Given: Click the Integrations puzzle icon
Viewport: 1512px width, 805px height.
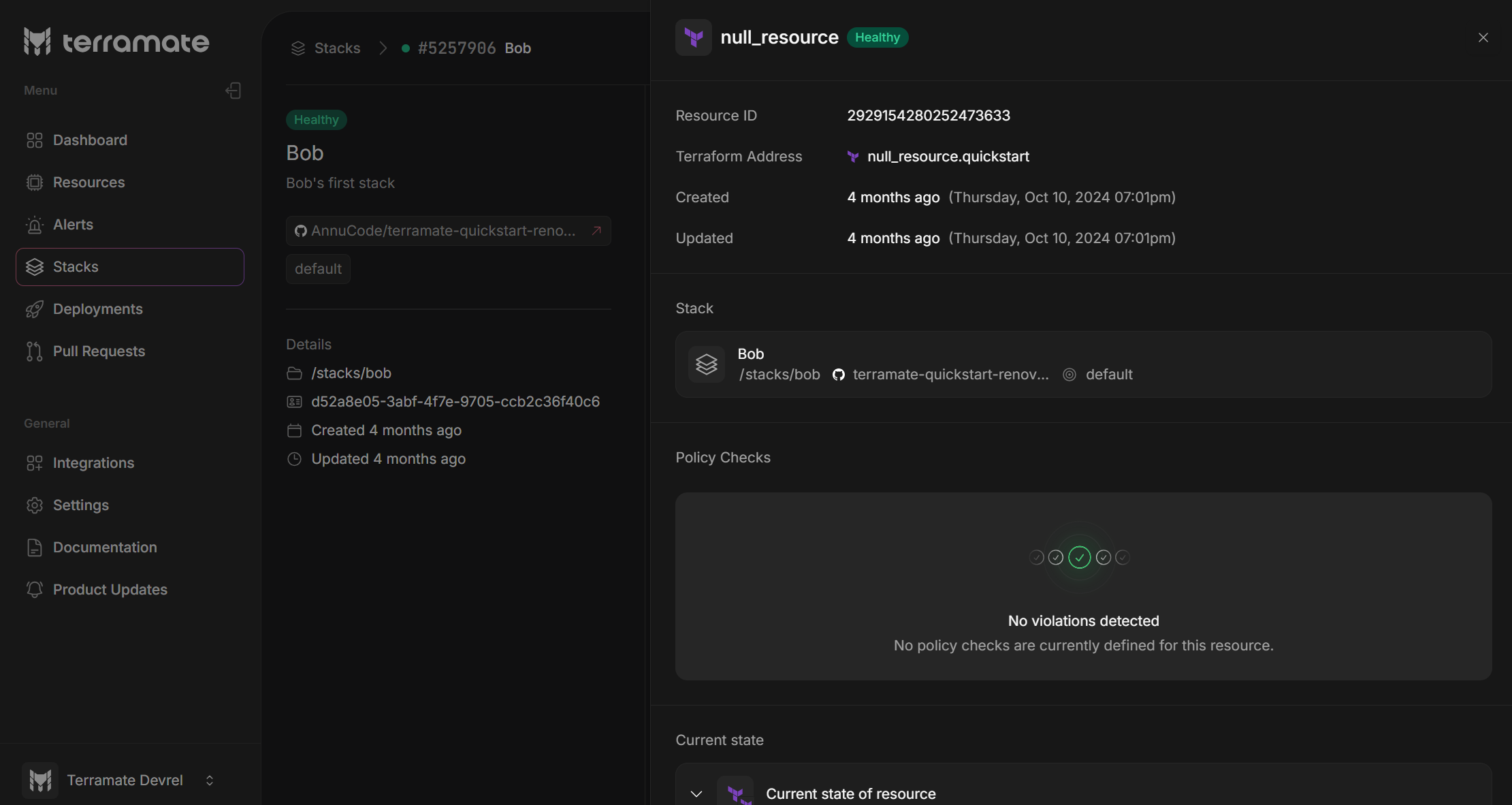Looking at the screenshot, I should click(x=34, y=462).
